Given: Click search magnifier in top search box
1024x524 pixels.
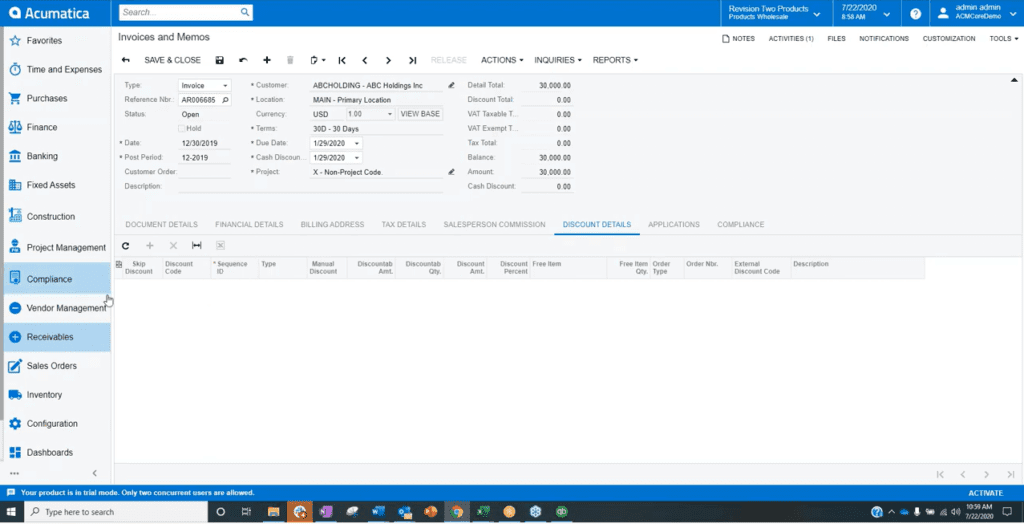Looking at the screenshot, I should point(245,12).
